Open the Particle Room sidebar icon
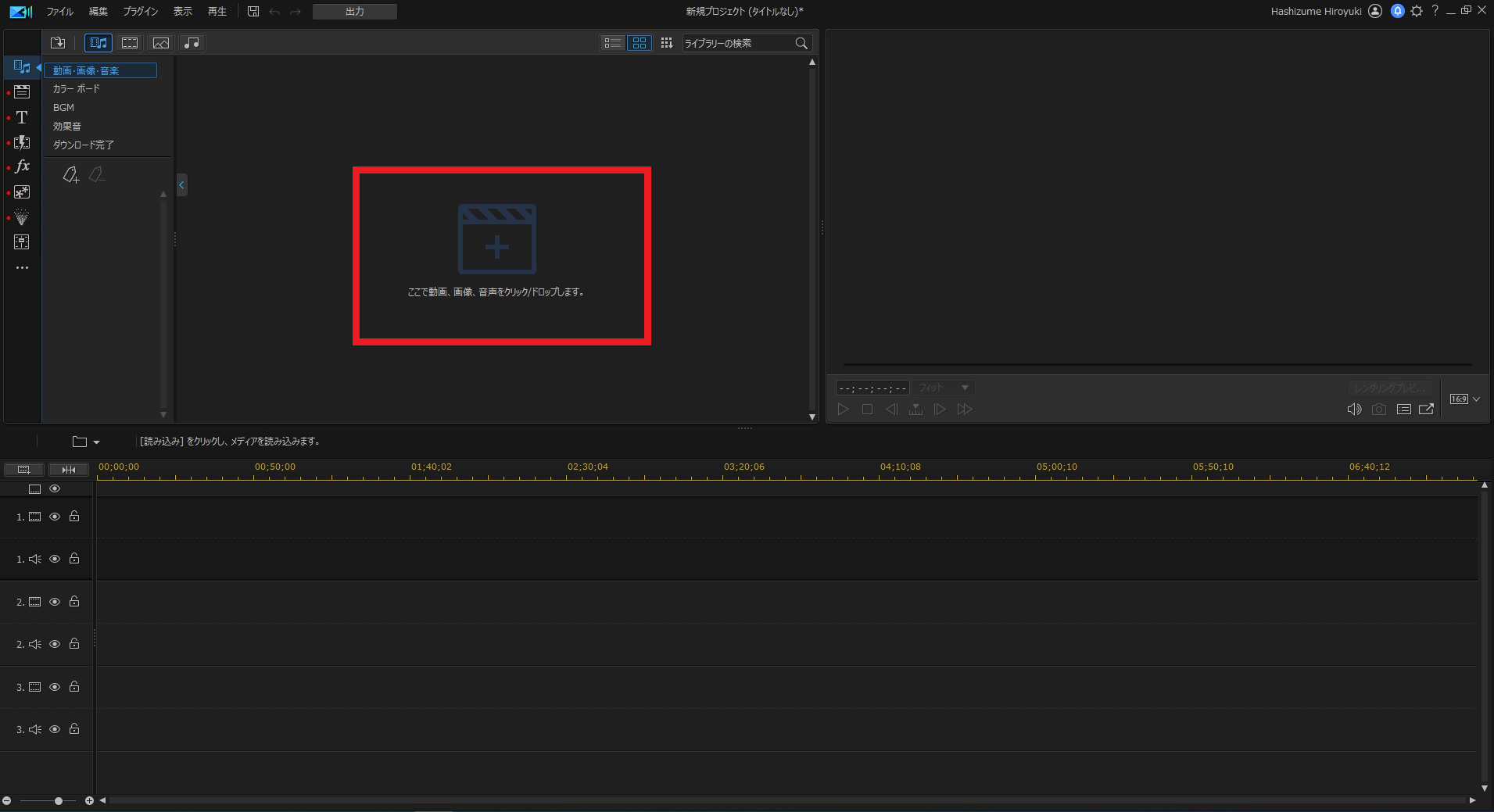This screenshot has height=812, width=1494. click(22, 217)
